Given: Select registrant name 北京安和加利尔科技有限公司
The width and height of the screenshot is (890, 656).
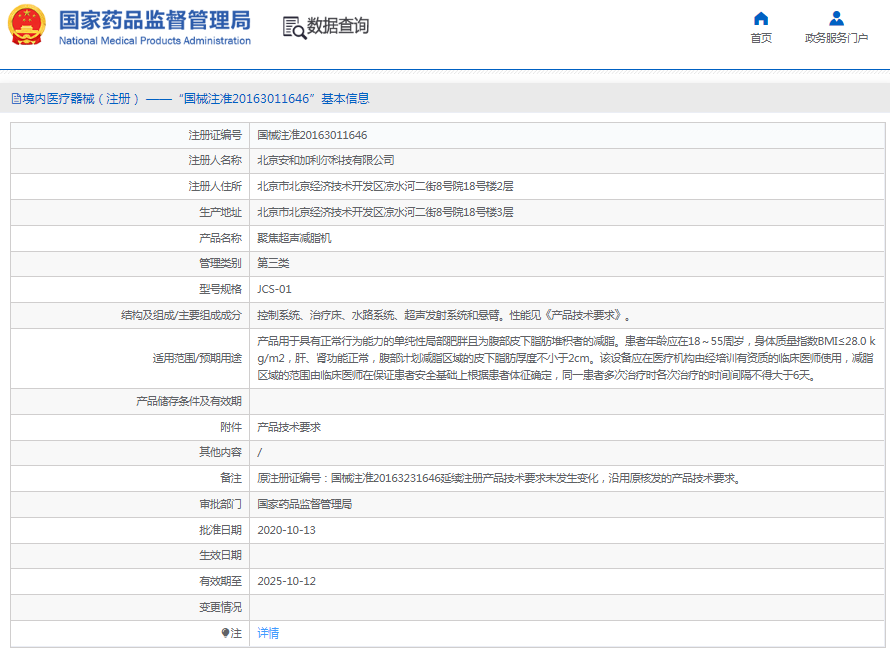Looking at the screenshot, I should (326, 161).
